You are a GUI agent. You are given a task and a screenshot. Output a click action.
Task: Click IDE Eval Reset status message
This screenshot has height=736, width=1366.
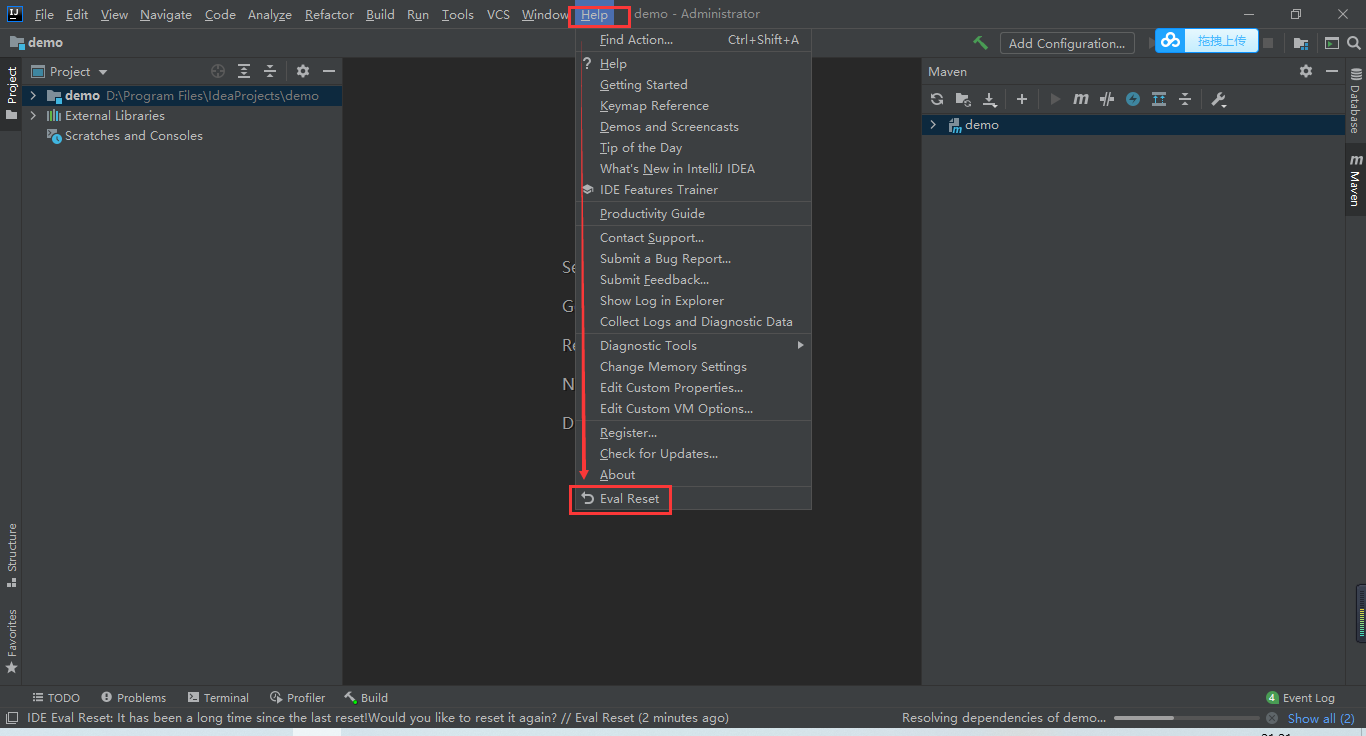pyautogui.click(x=378, y=718)
